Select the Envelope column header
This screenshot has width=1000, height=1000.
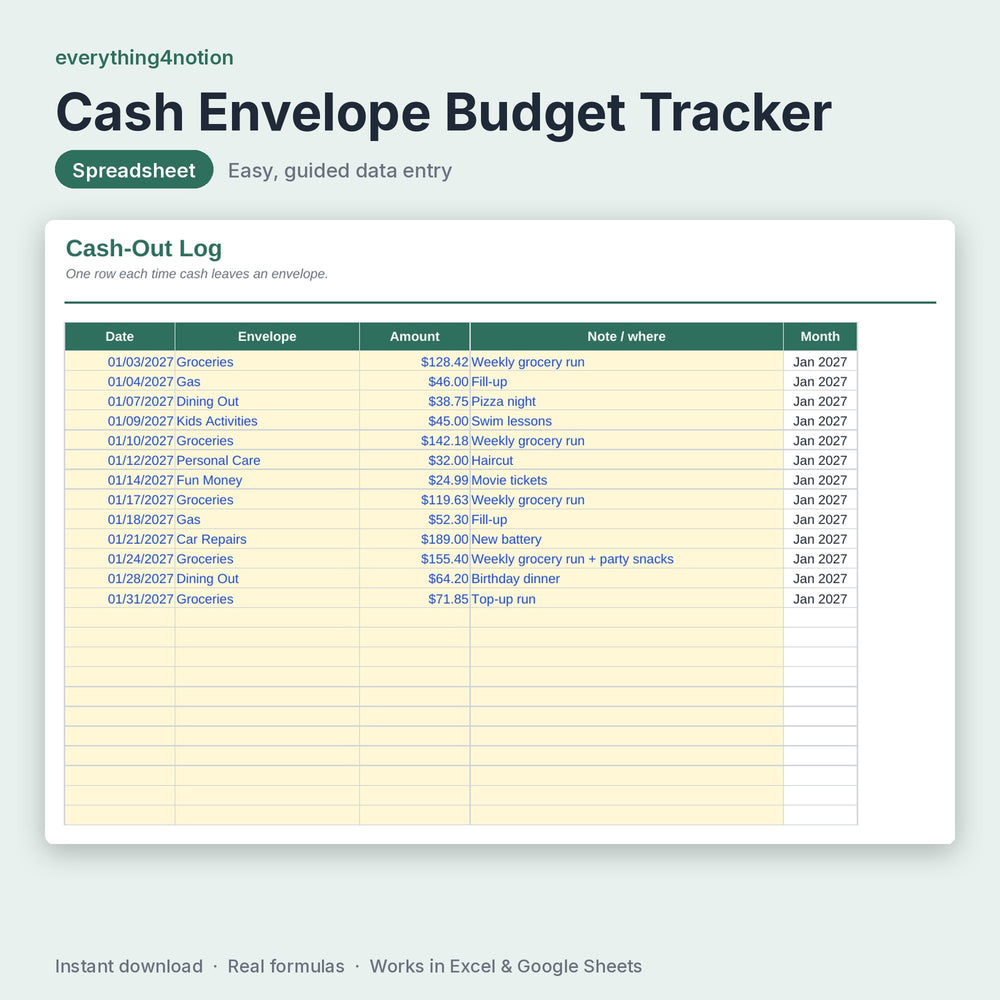click(267, 337)
